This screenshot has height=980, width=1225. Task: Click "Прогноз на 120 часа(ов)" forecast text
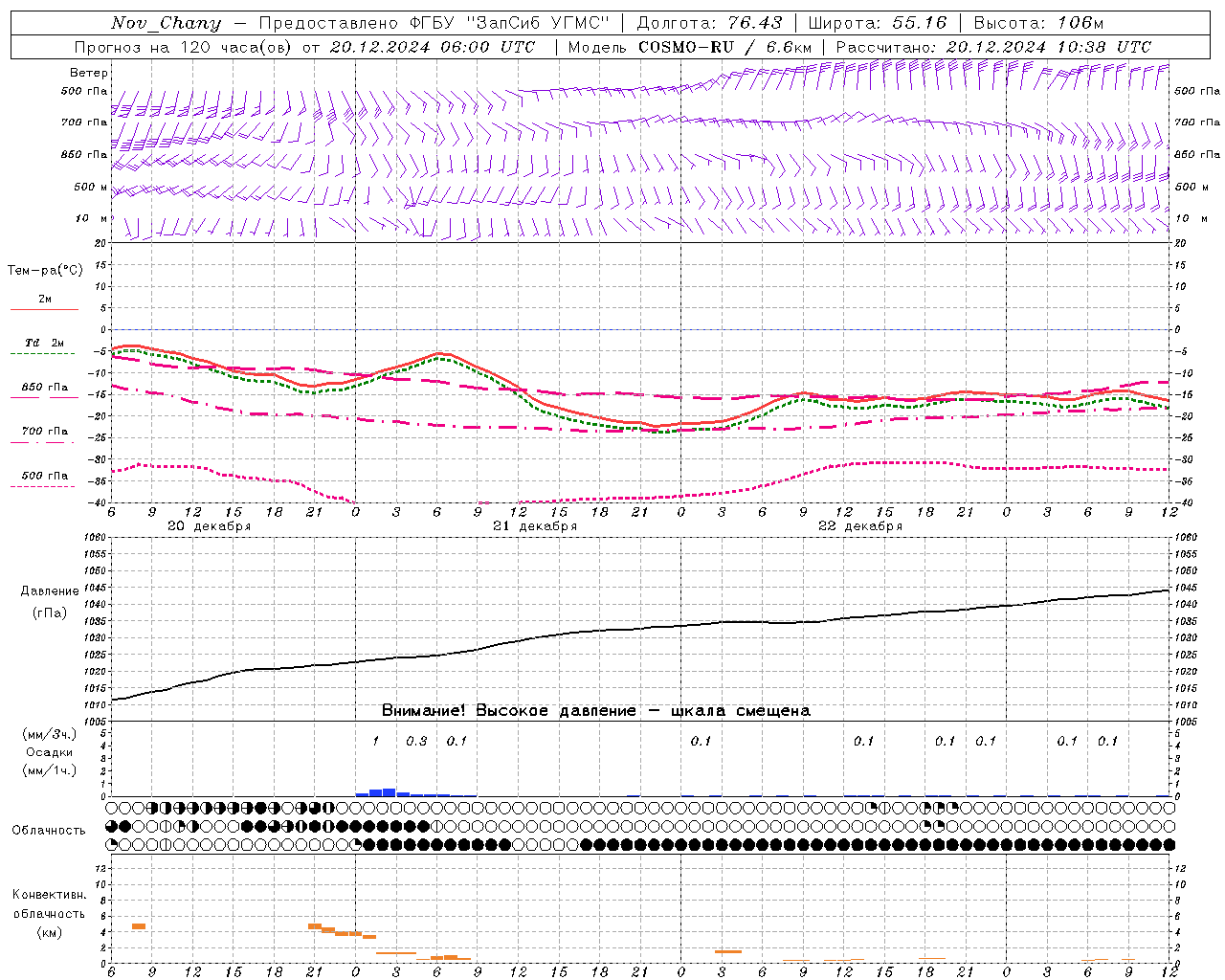click(184, 47)
